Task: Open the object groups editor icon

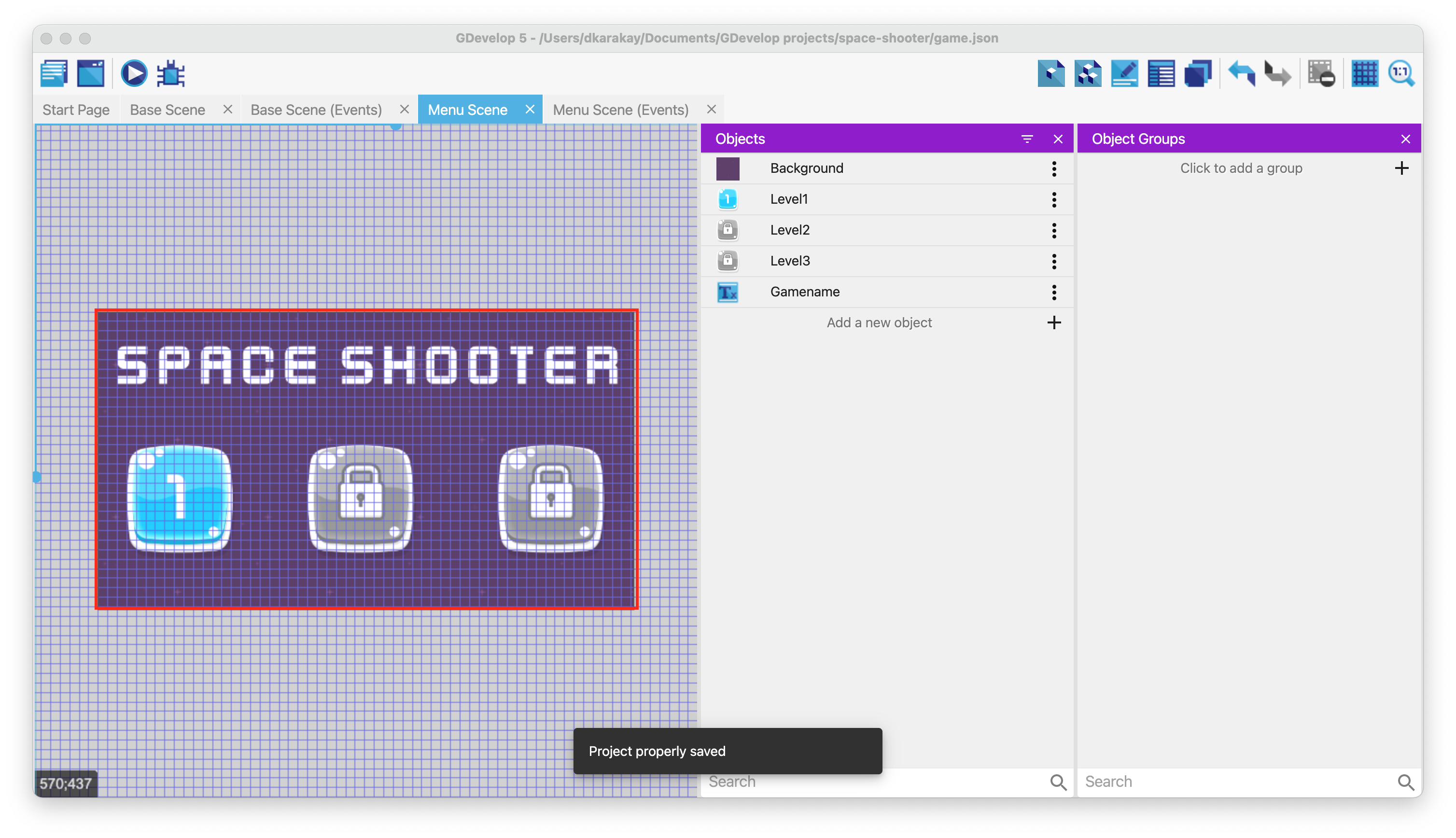Action: [x=1088, y=73]
